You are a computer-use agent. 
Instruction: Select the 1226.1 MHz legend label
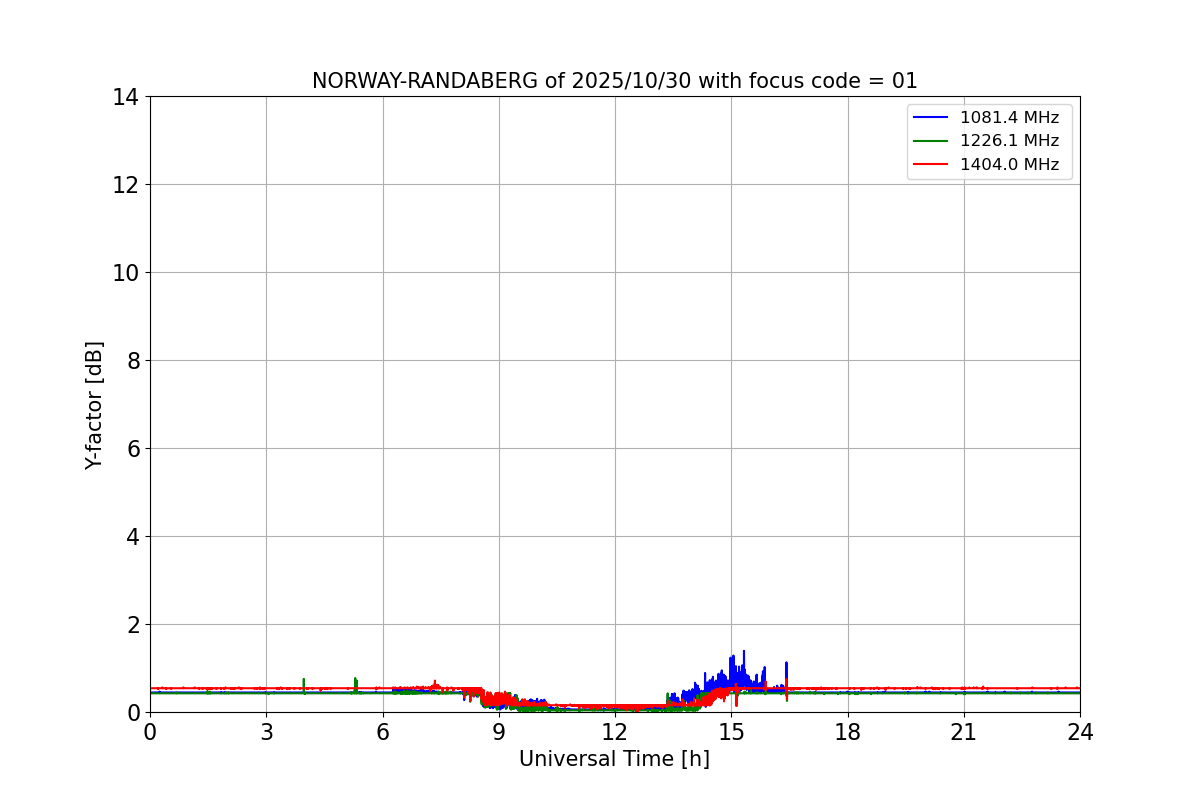pos(1009,141)
